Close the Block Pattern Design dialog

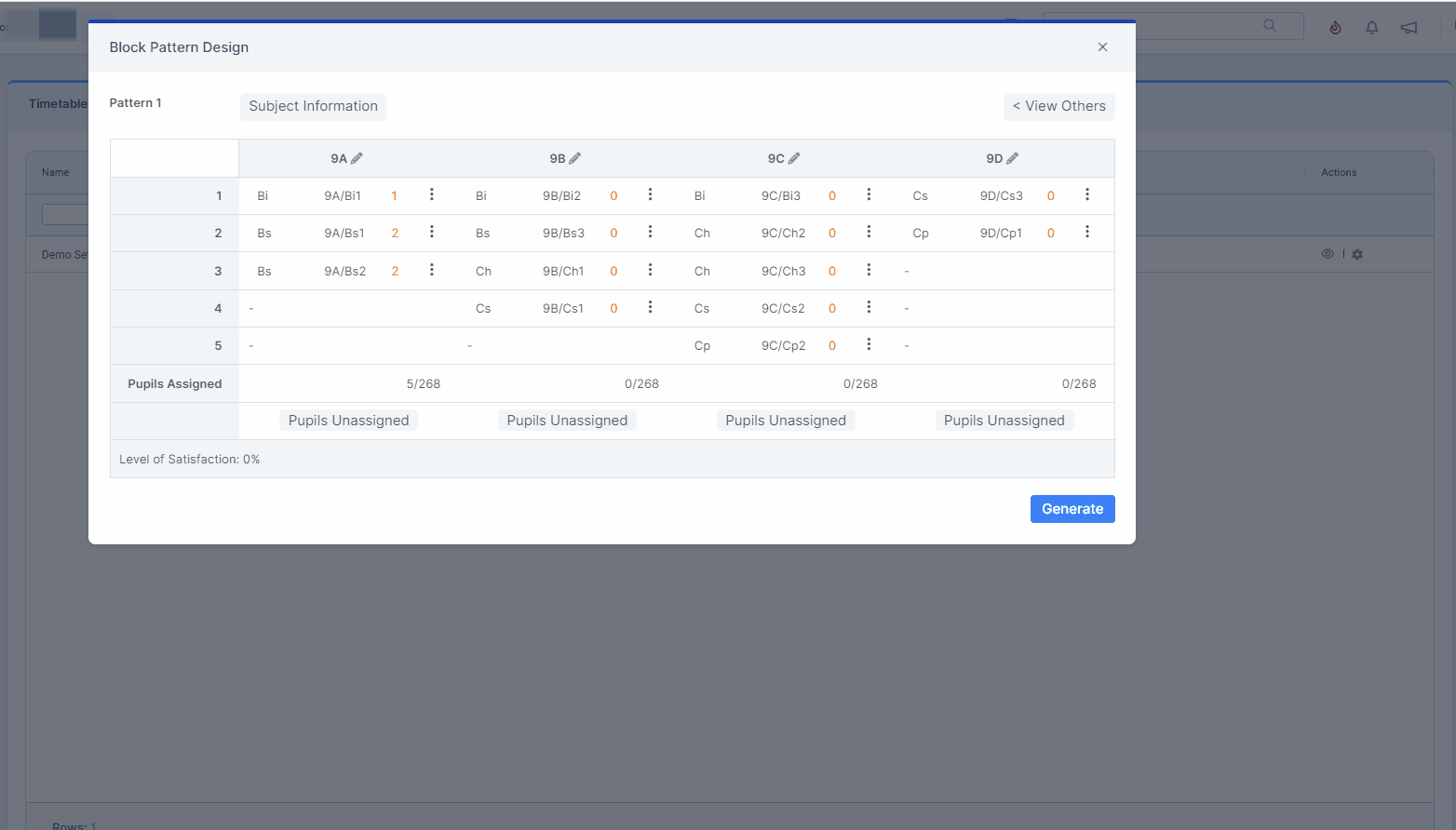click(x=1102, y=47)
